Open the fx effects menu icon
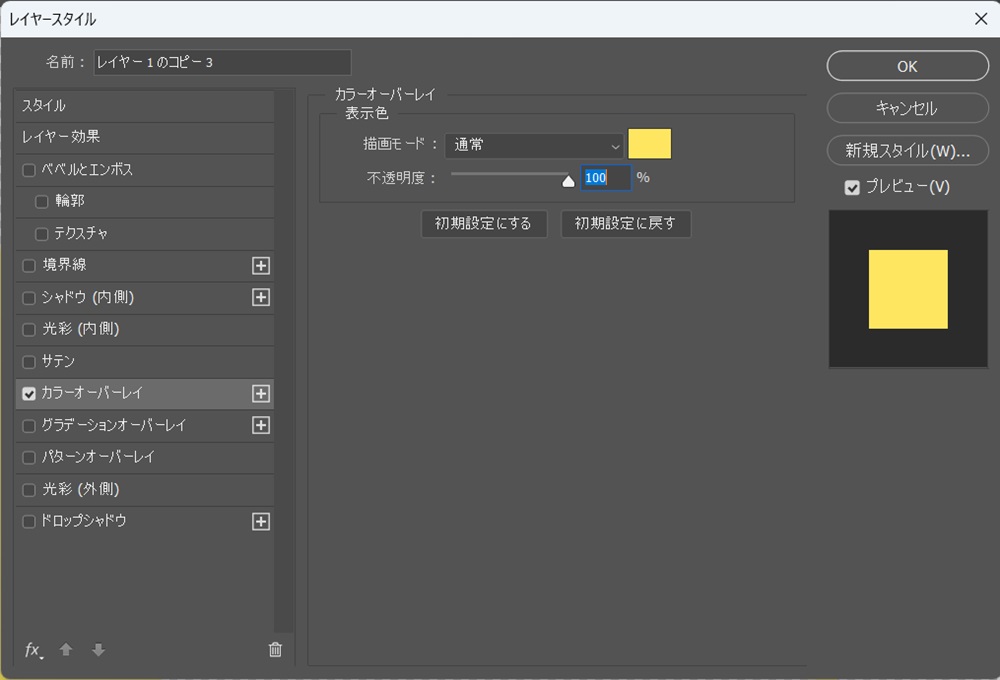The width and height of the screenshot is (1000, 680). click(33, 650)
